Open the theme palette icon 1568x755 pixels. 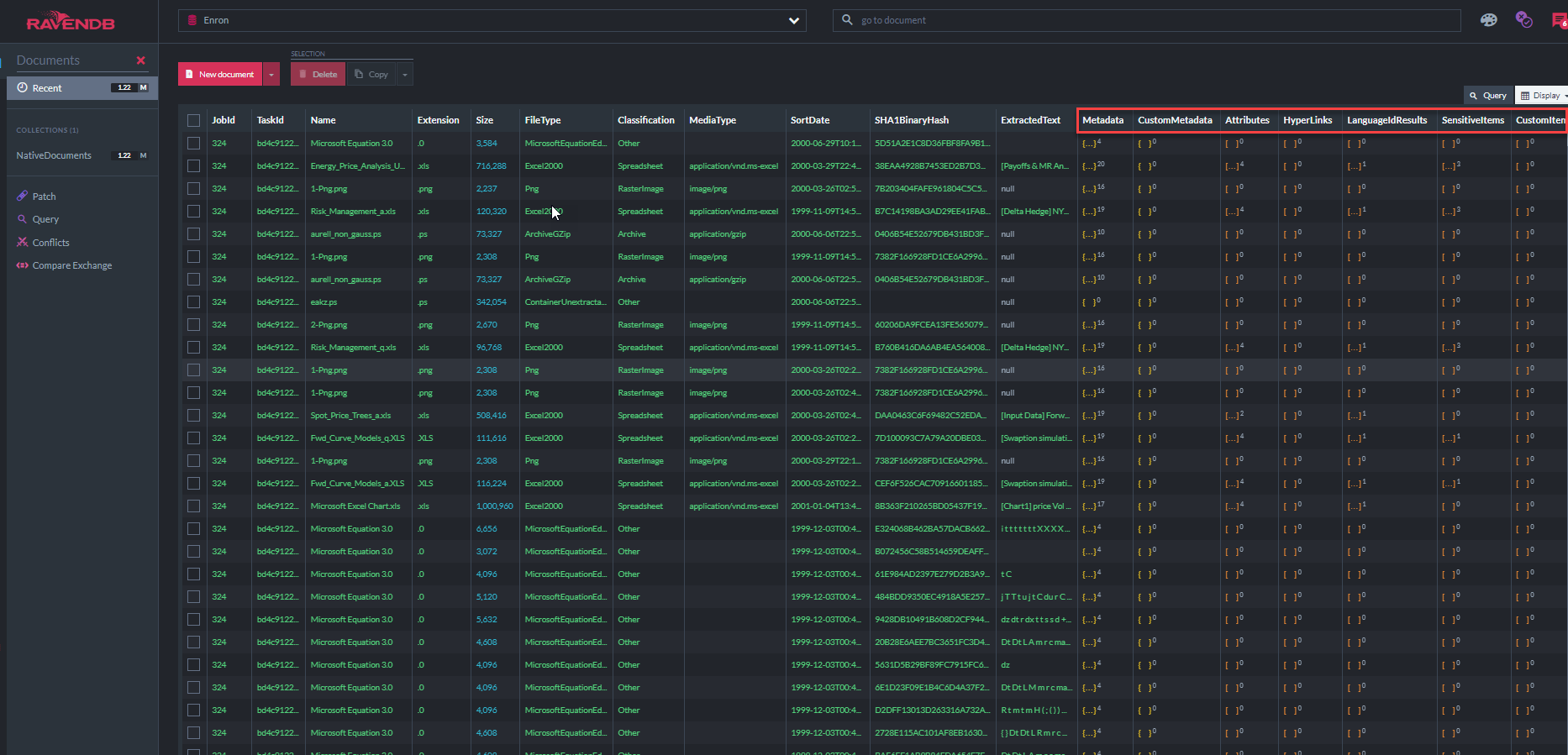1488,20
